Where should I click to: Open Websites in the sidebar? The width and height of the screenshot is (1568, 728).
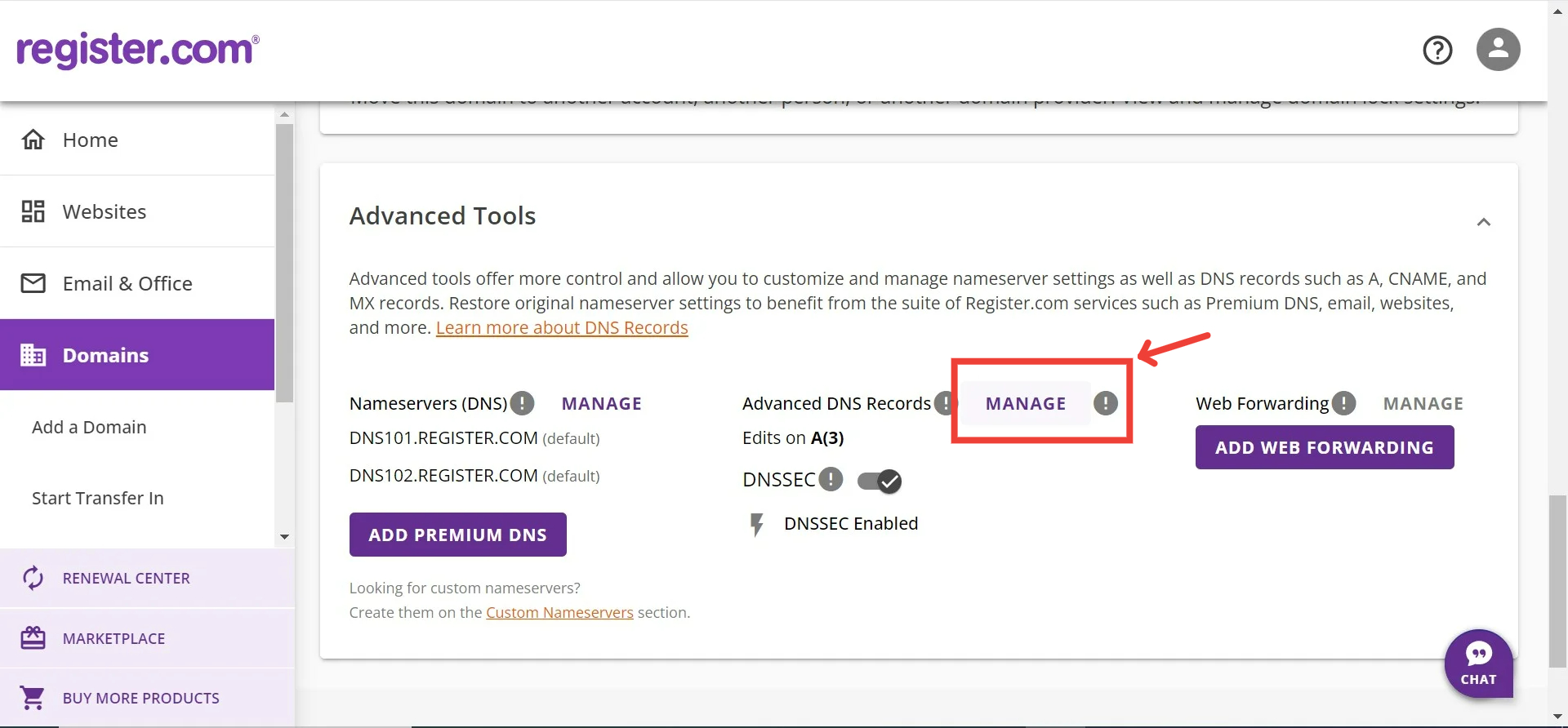pyautogui.click(x=137, y=211)
